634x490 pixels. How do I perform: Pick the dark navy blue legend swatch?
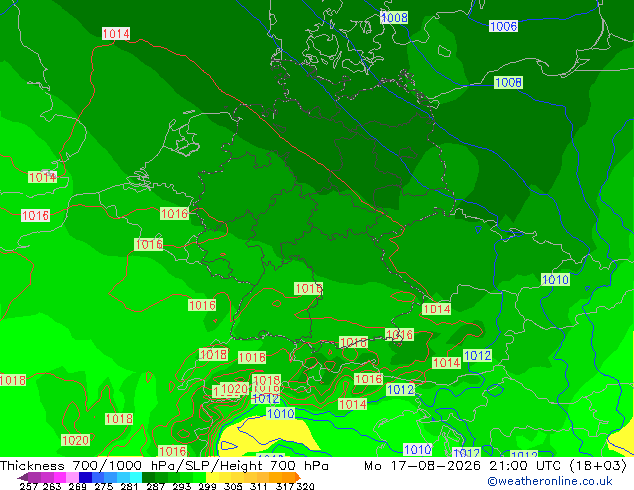tap(85, 477)
